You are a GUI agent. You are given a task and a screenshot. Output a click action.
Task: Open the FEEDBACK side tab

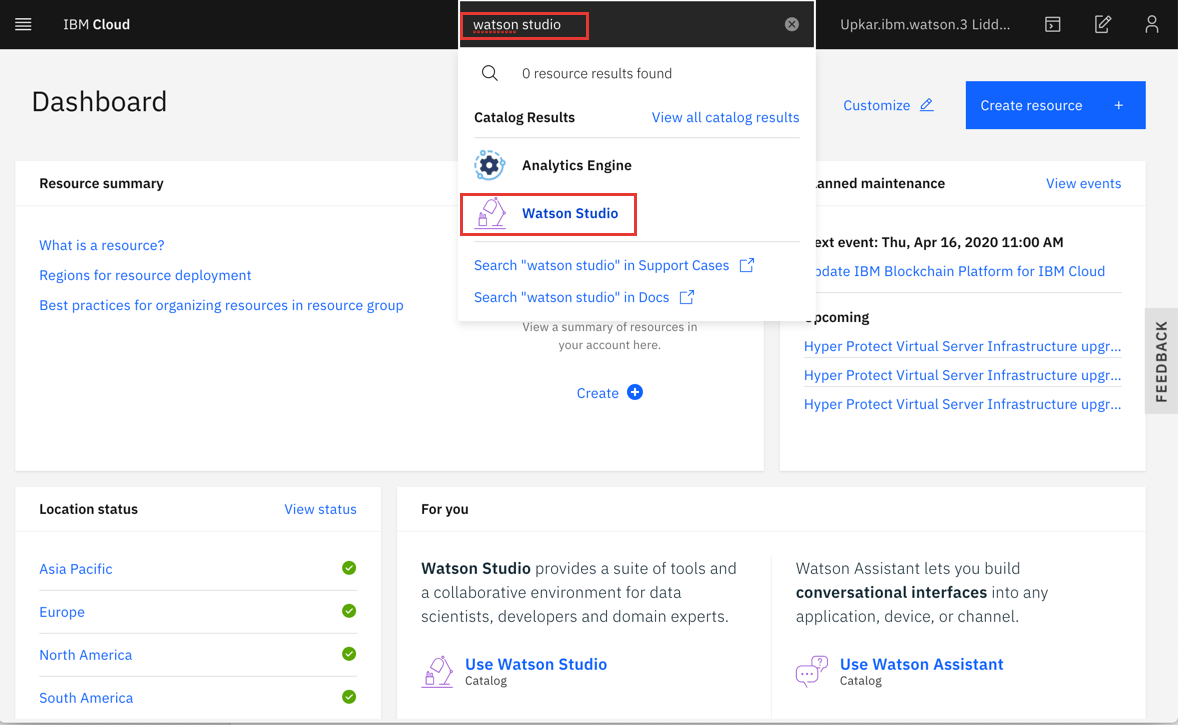pos(1161,361)
